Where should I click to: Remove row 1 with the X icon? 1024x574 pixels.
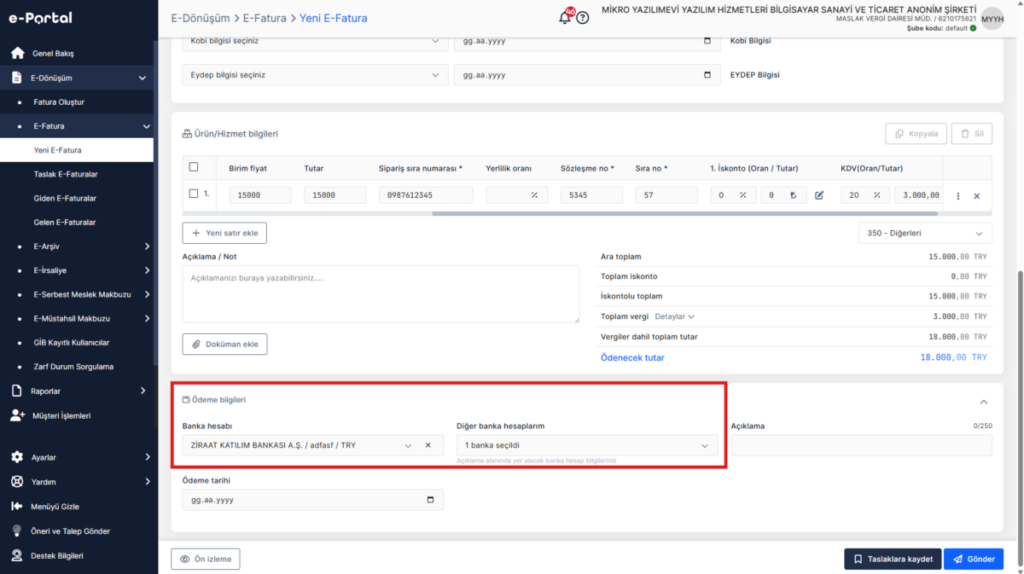click(977, 196)
